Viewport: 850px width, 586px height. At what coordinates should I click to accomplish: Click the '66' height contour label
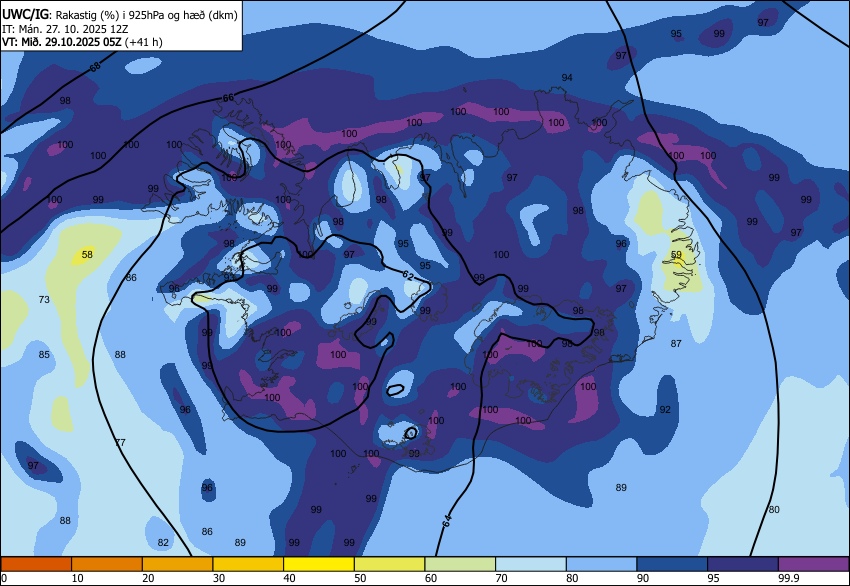[x=228, y=98]
